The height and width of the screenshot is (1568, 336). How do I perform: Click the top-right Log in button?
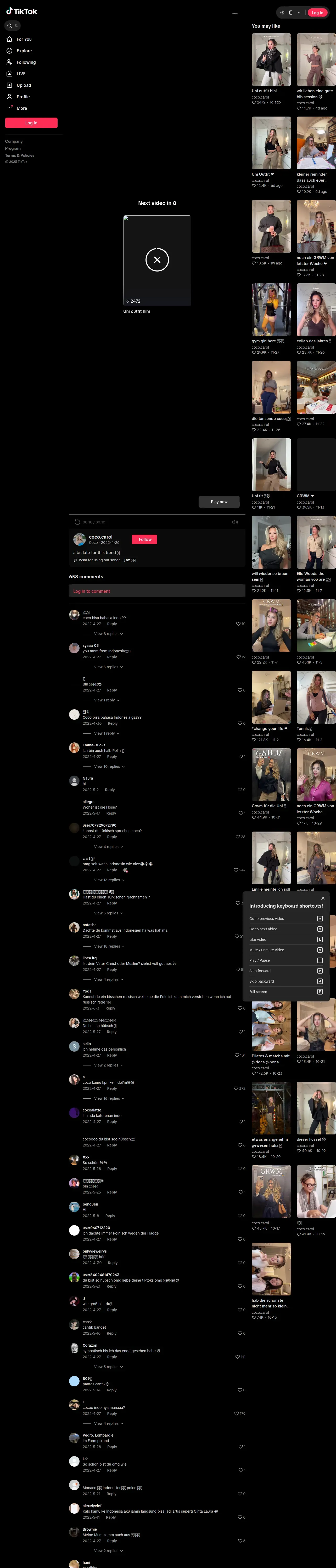[318, 12]
